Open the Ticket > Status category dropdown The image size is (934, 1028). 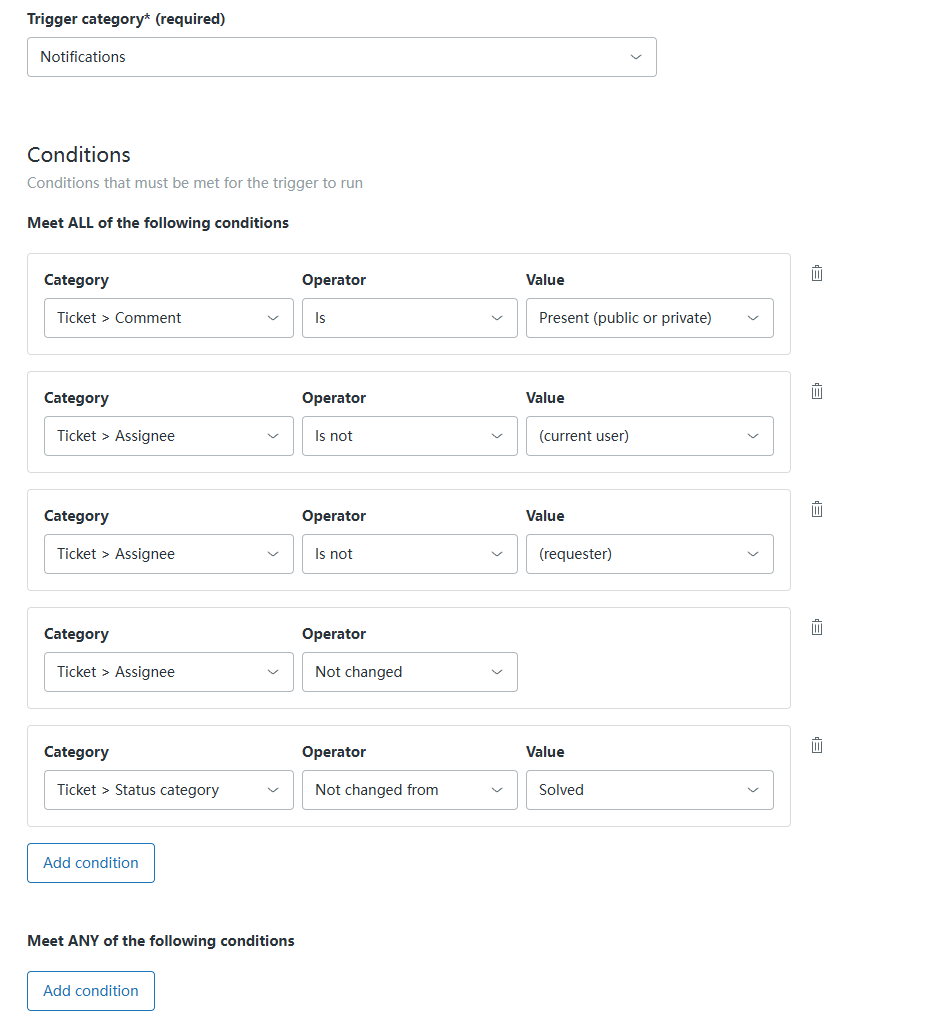pos(168,790)
